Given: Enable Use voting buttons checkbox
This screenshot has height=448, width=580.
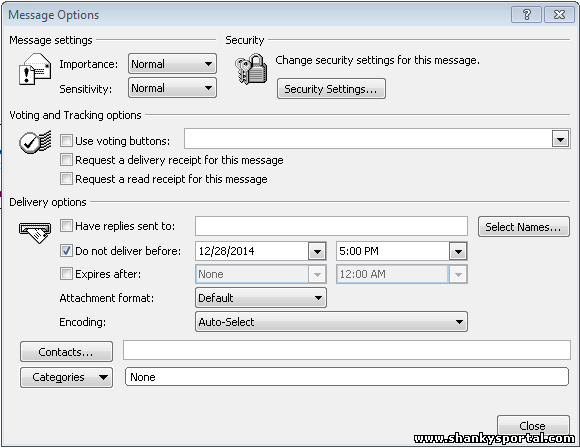Looking at the screenshot, I should [67, 141].
